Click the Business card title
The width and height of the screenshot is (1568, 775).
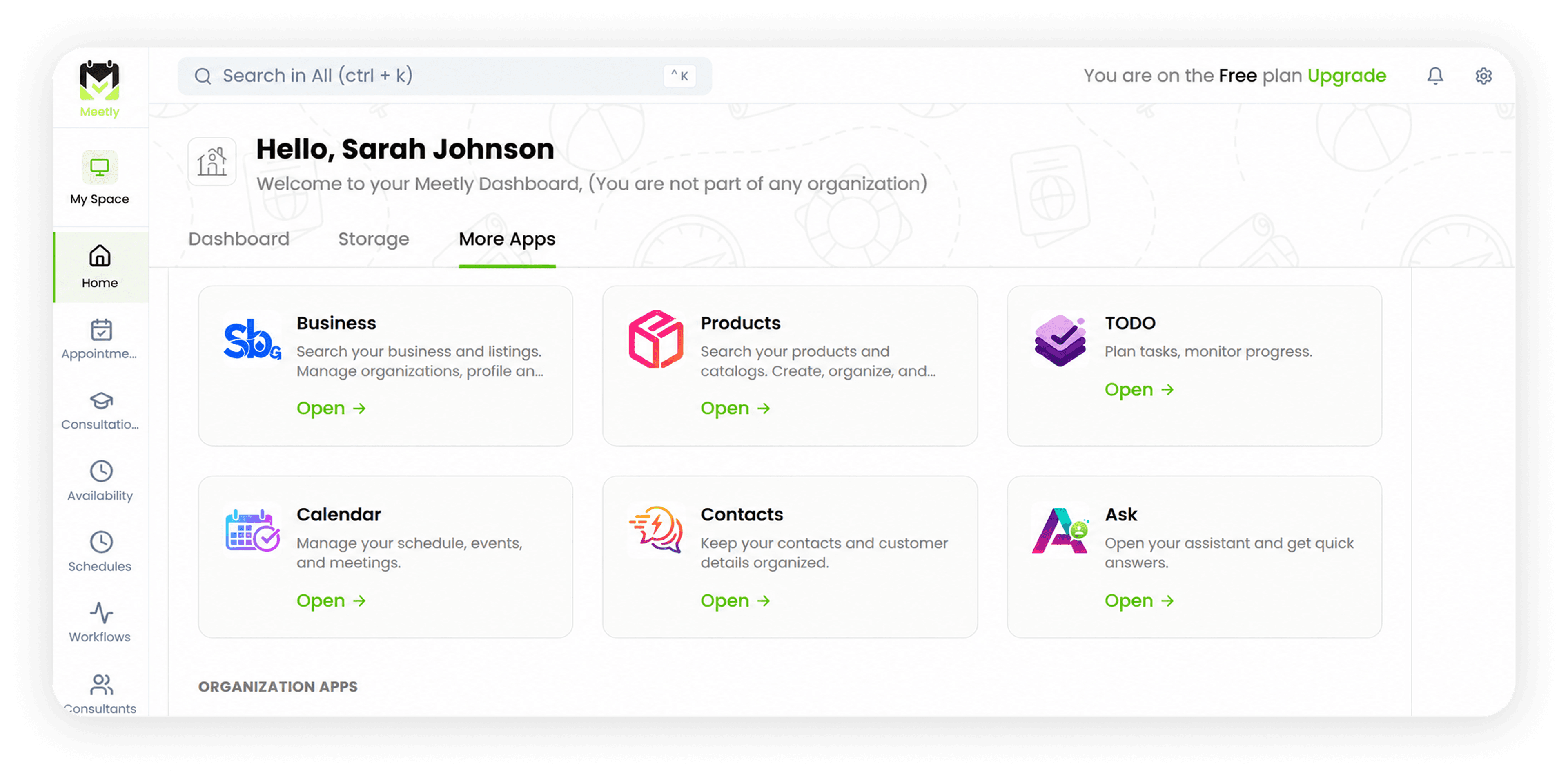pos(336,323)
